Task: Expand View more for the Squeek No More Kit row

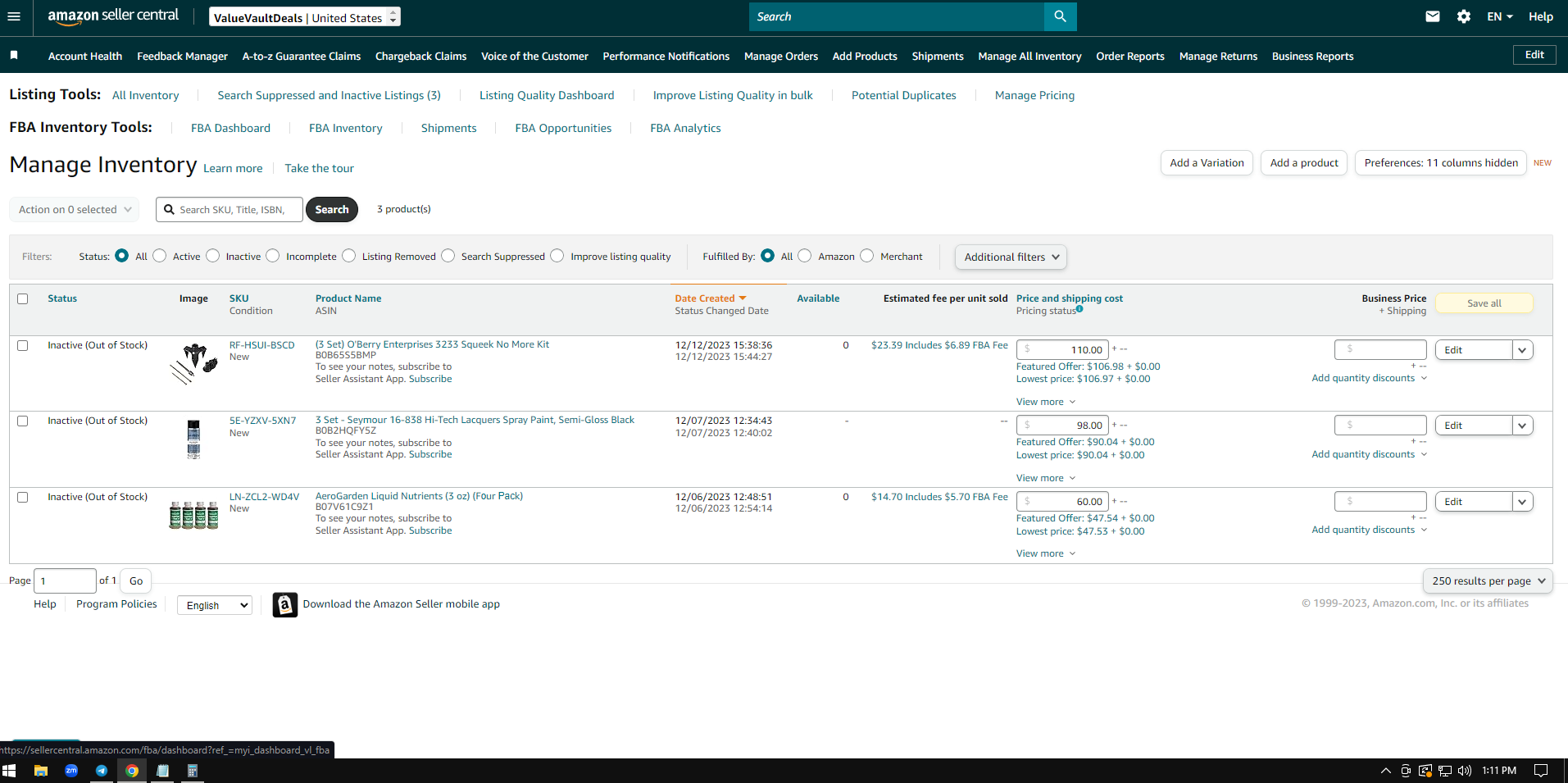Action: point(1046,402)
